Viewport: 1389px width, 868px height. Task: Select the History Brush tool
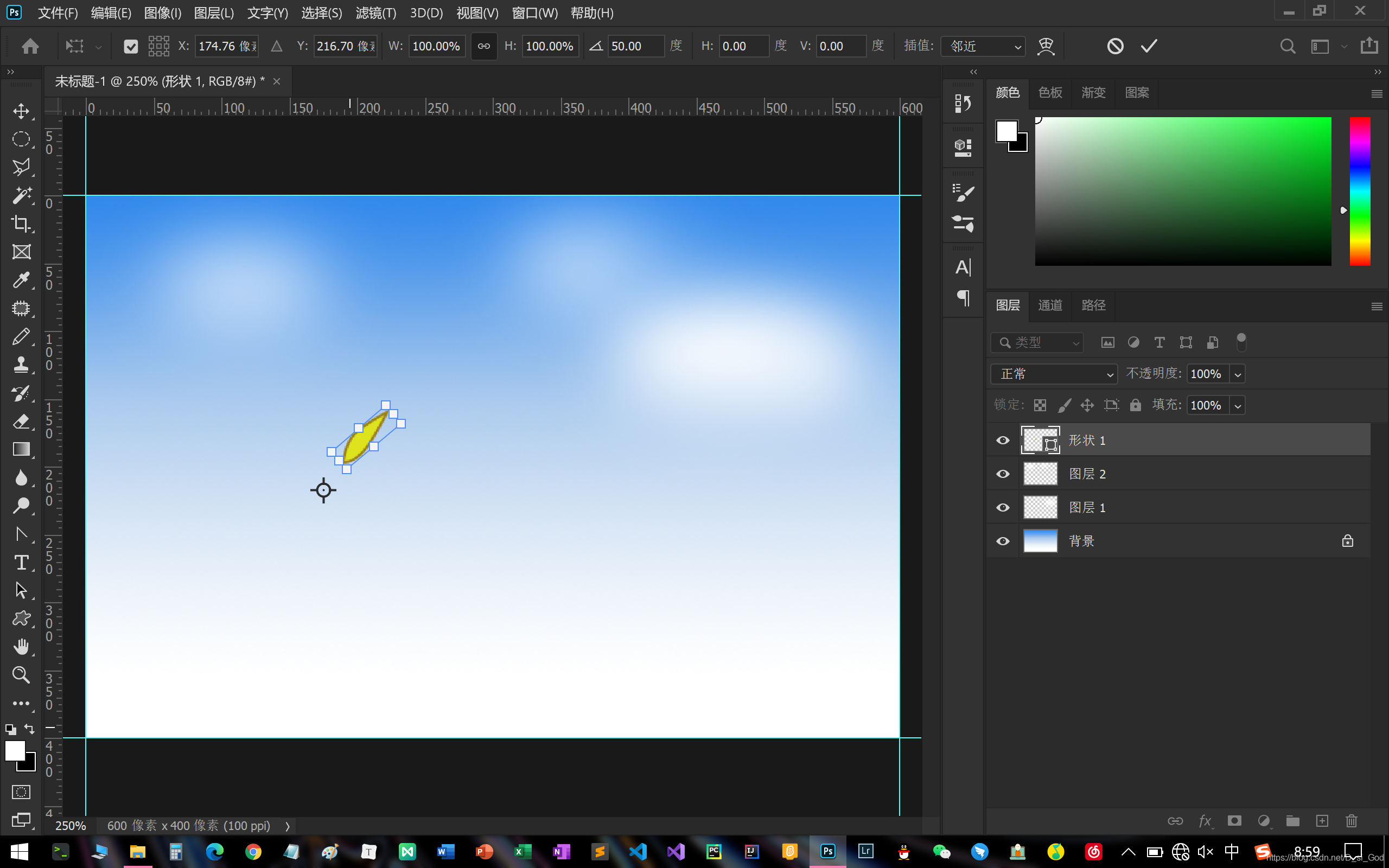[21, 393]
